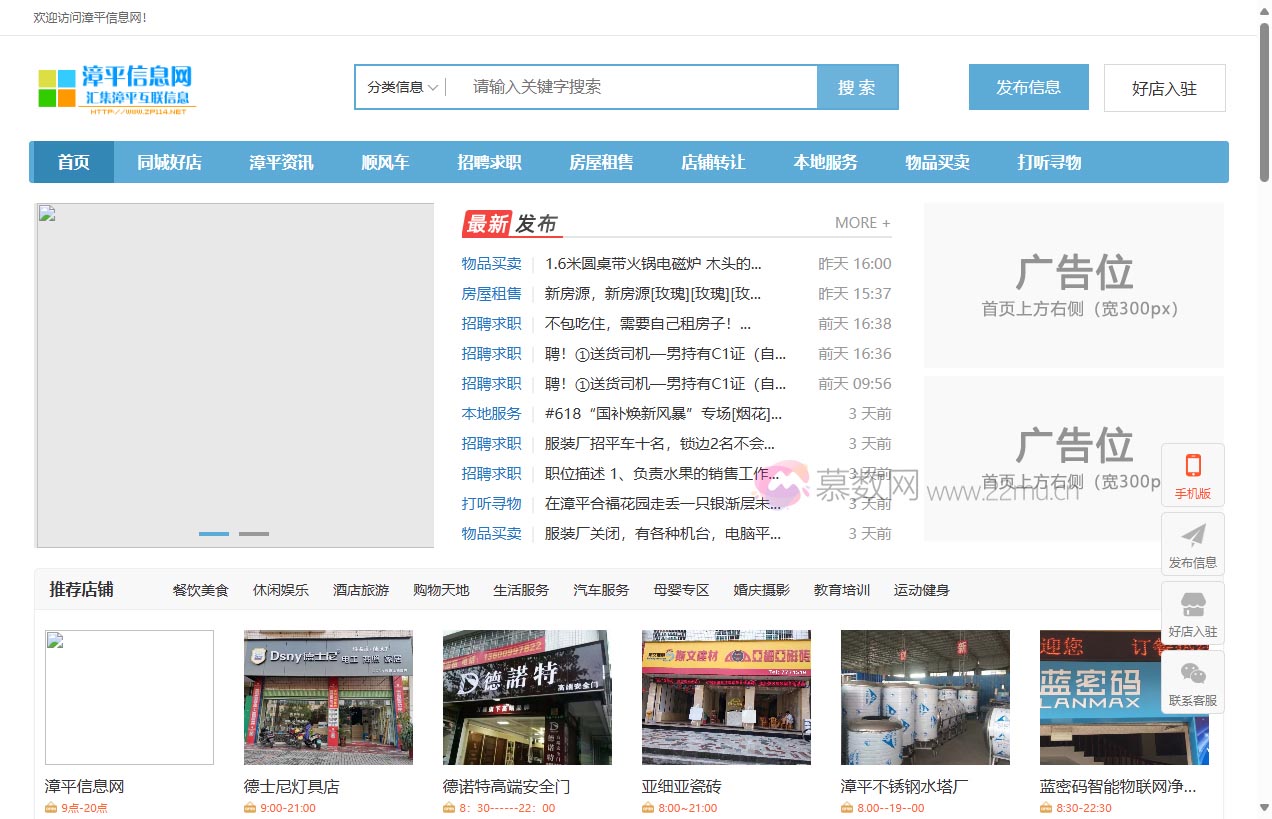Select the 运动健身 shop category

pyautogui.click(x=920, y=590)
